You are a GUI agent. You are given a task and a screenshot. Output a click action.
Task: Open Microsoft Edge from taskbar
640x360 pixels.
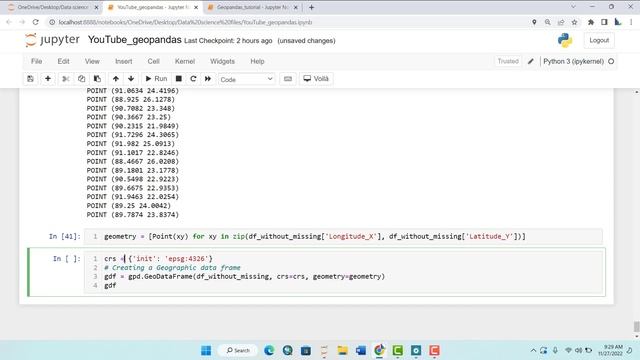point(269,350)
